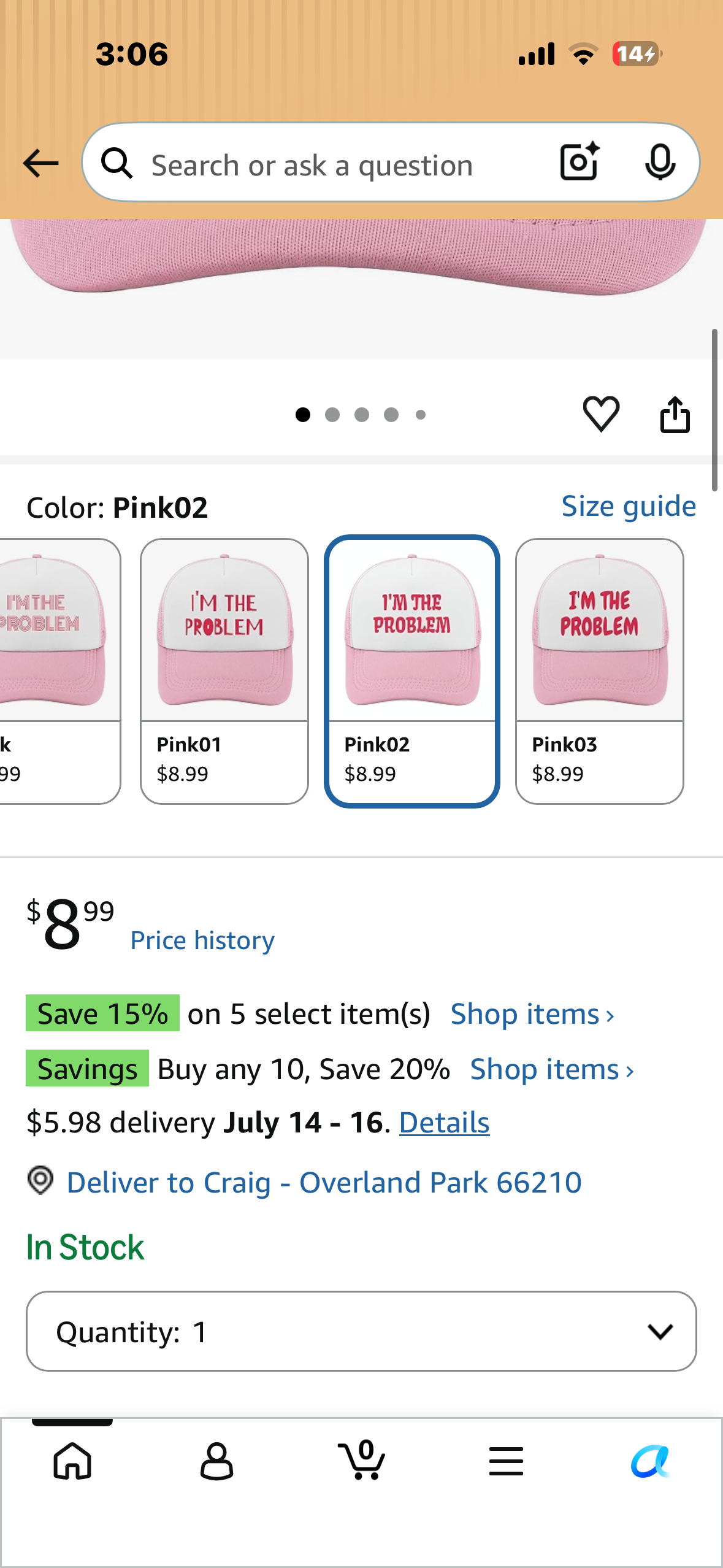Tap the microphone voice search icon

point(660,162)
